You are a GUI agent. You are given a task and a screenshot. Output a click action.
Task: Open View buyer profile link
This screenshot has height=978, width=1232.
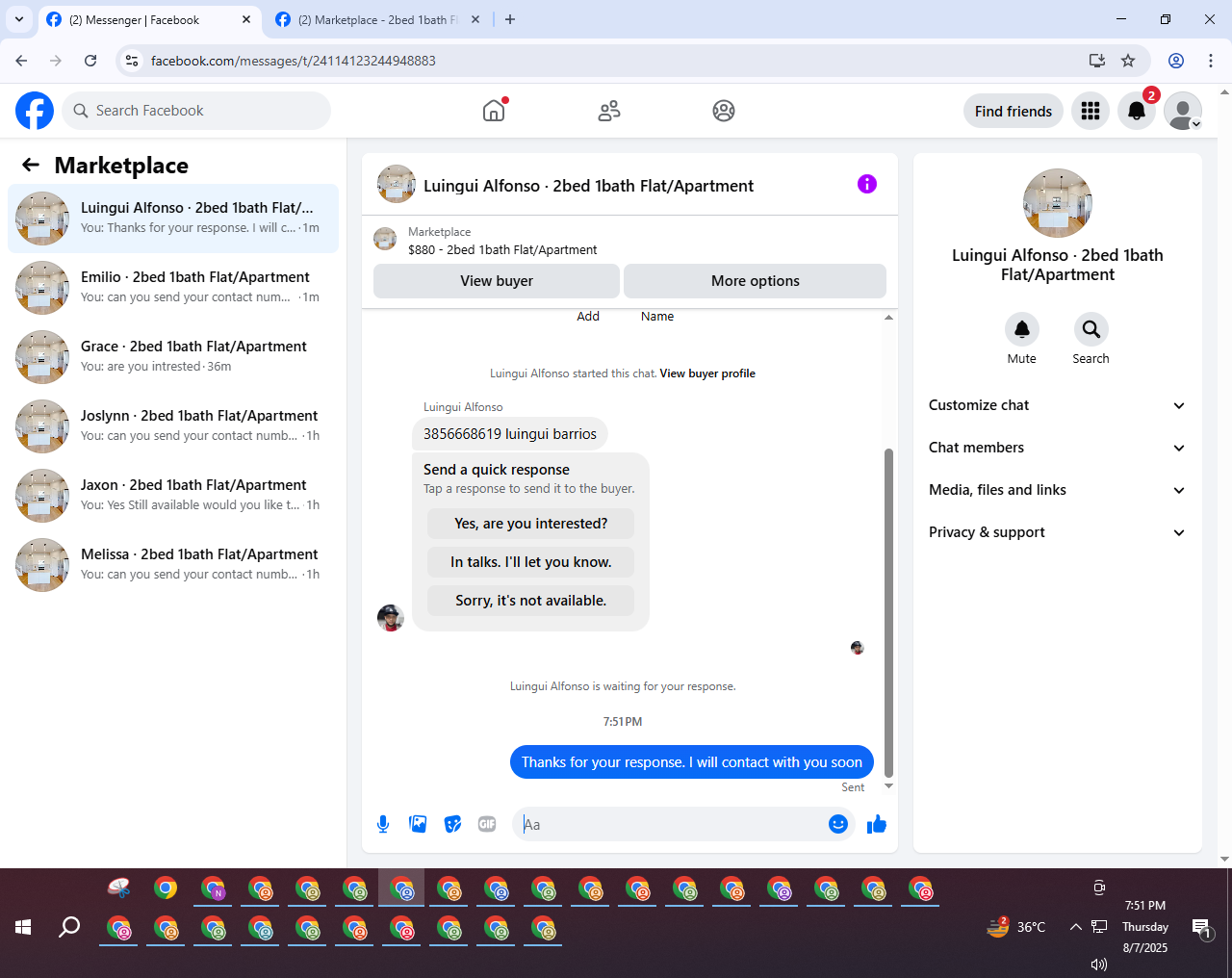point(707,373)
